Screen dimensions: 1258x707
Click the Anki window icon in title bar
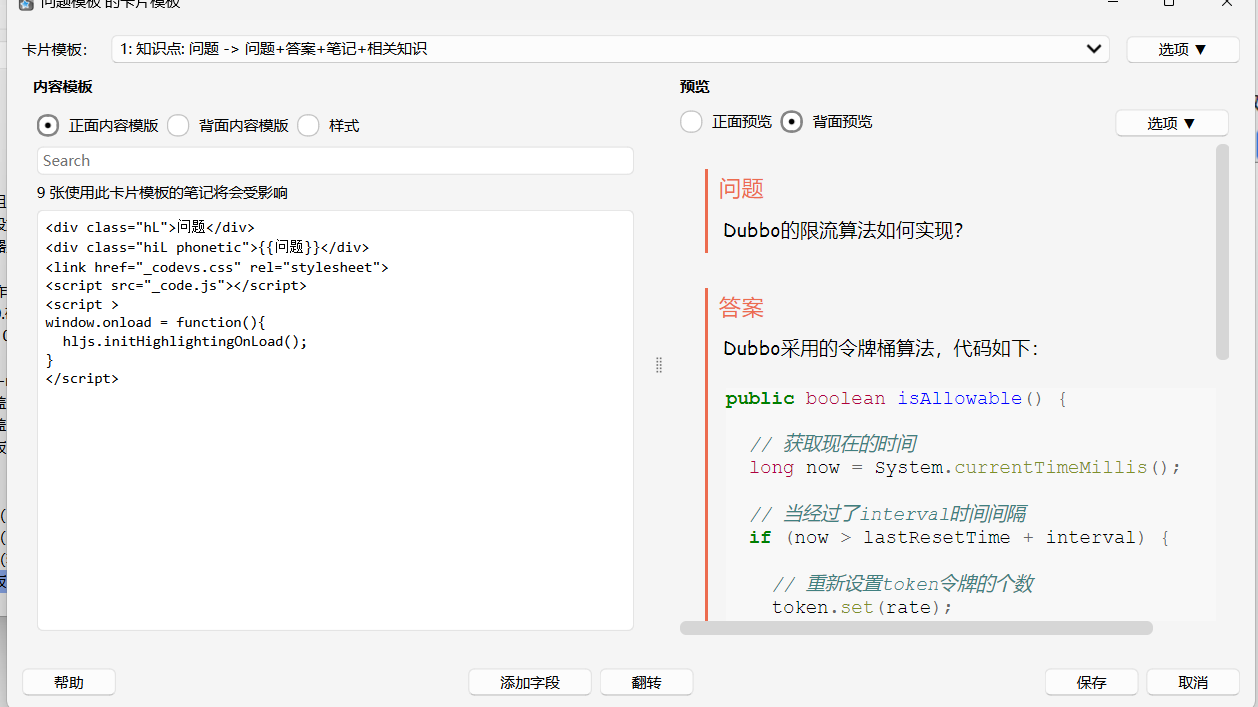point(26,4)
